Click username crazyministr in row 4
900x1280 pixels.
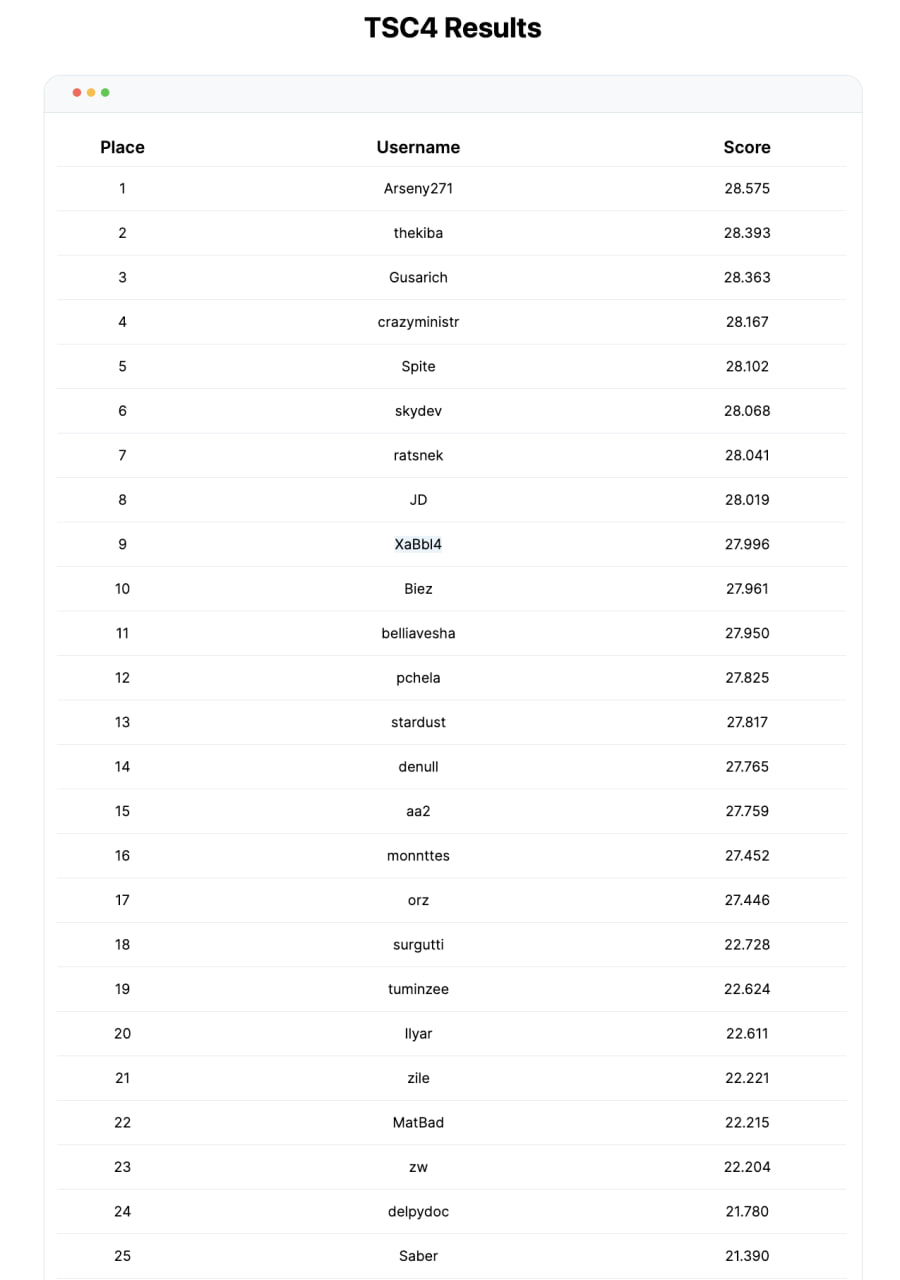(418, 322)
